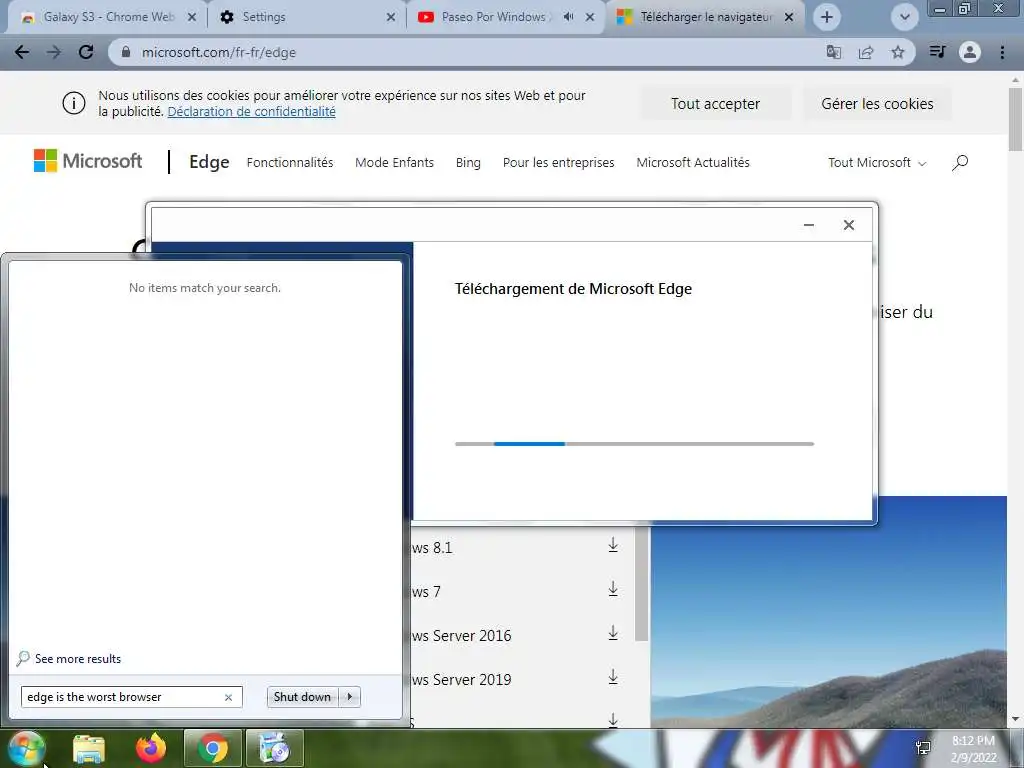Click the Edge heading link
The height and width of the screenshot is (768, 1024).
209,162
